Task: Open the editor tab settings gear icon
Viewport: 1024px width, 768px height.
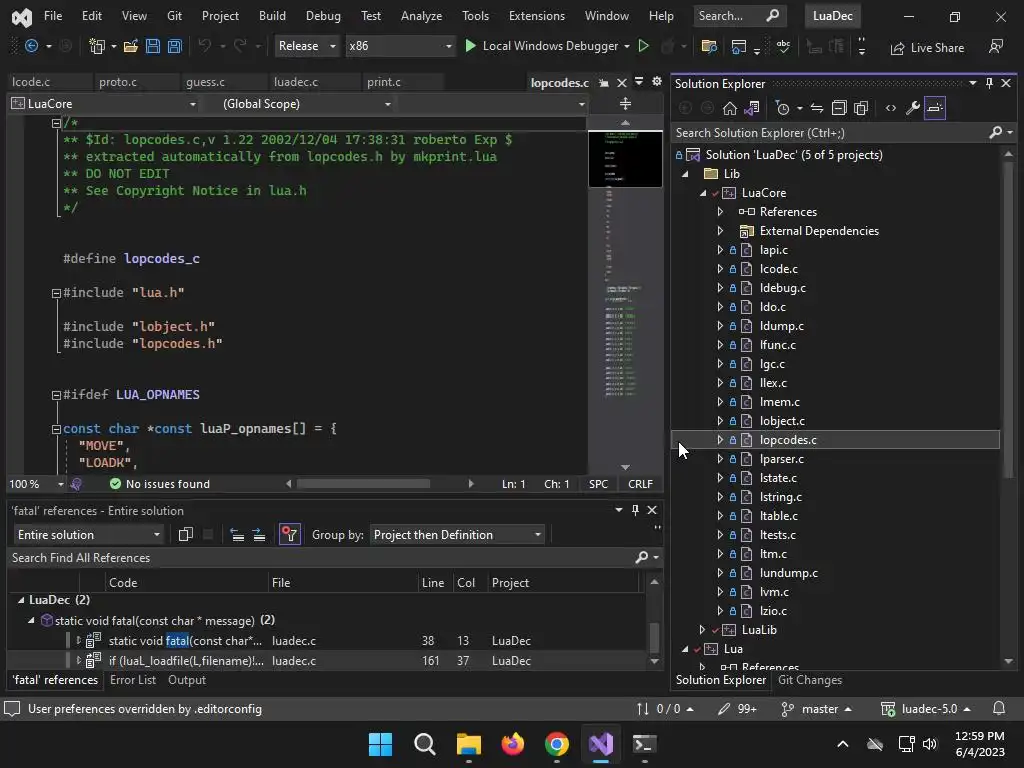Action: [x=656, y=82]
